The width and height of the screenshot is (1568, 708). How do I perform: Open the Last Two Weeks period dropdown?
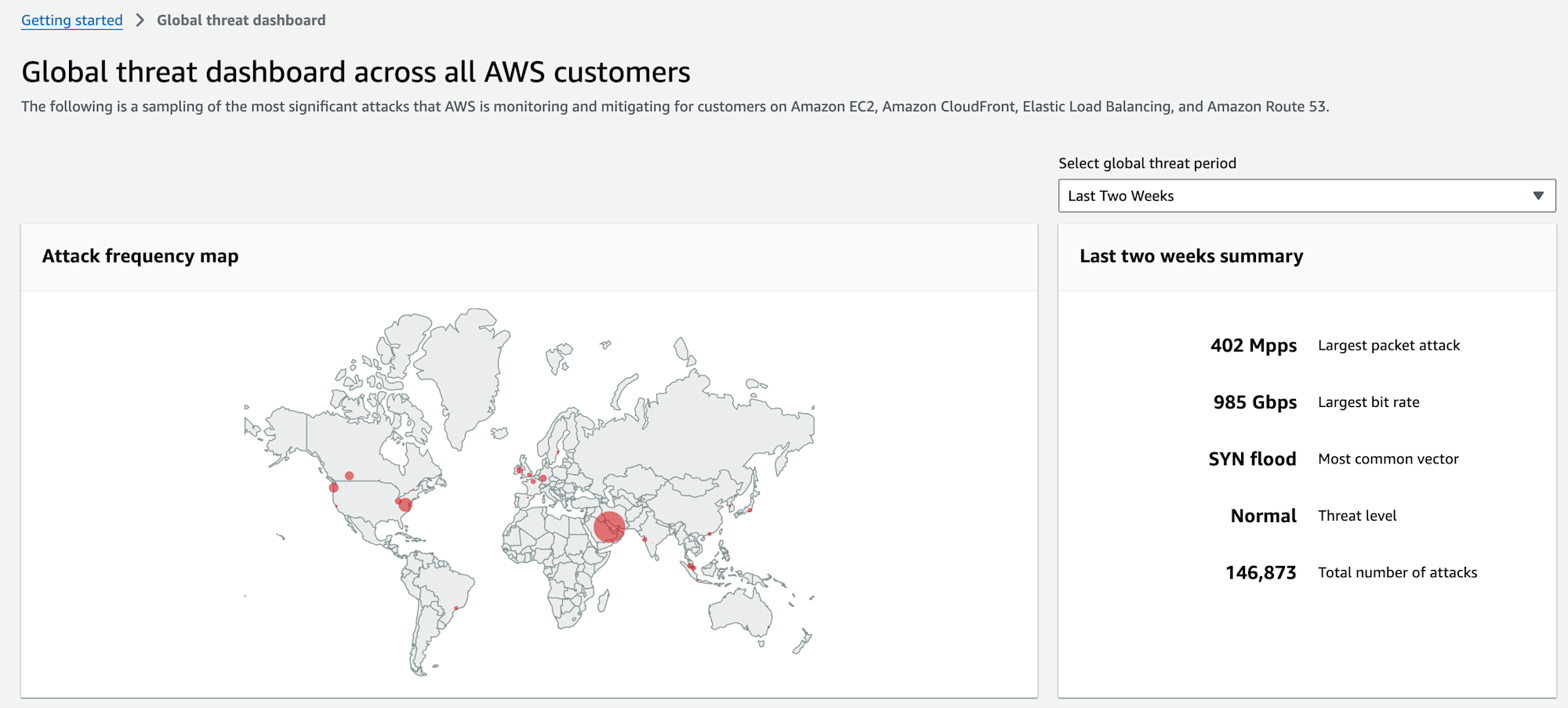[x=1307, y=196]
